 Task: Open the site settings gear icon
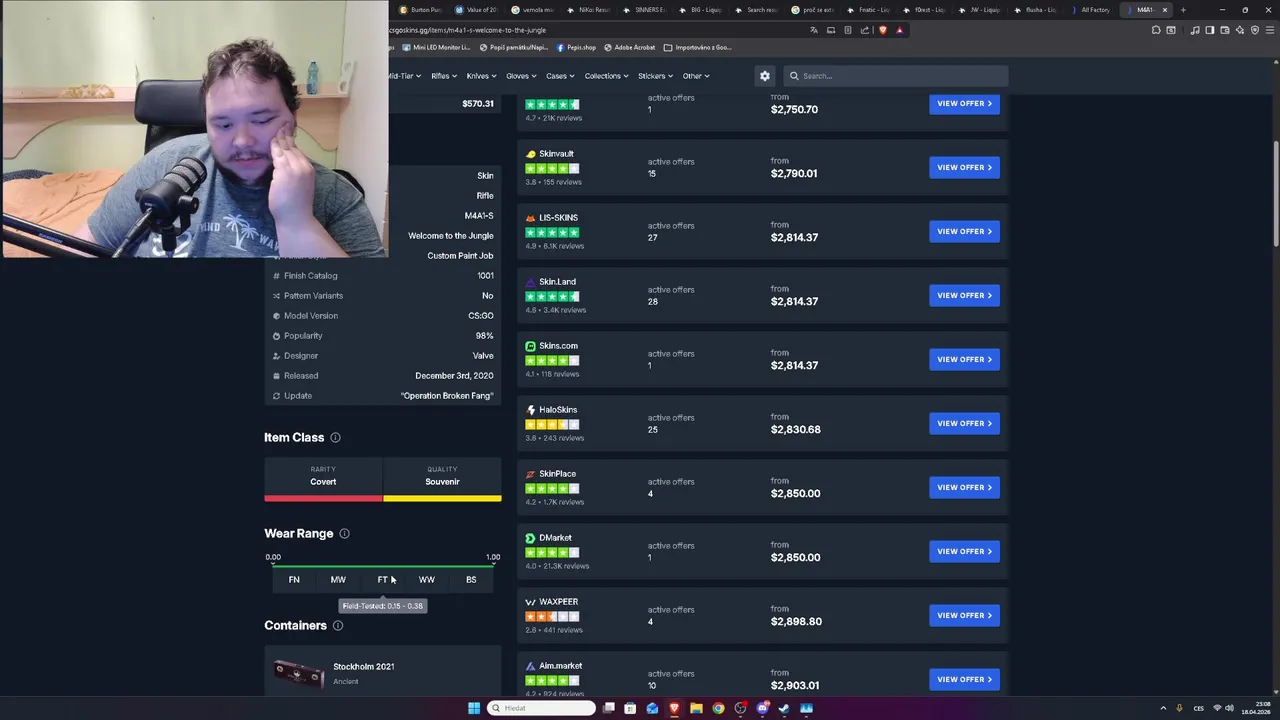765,76
